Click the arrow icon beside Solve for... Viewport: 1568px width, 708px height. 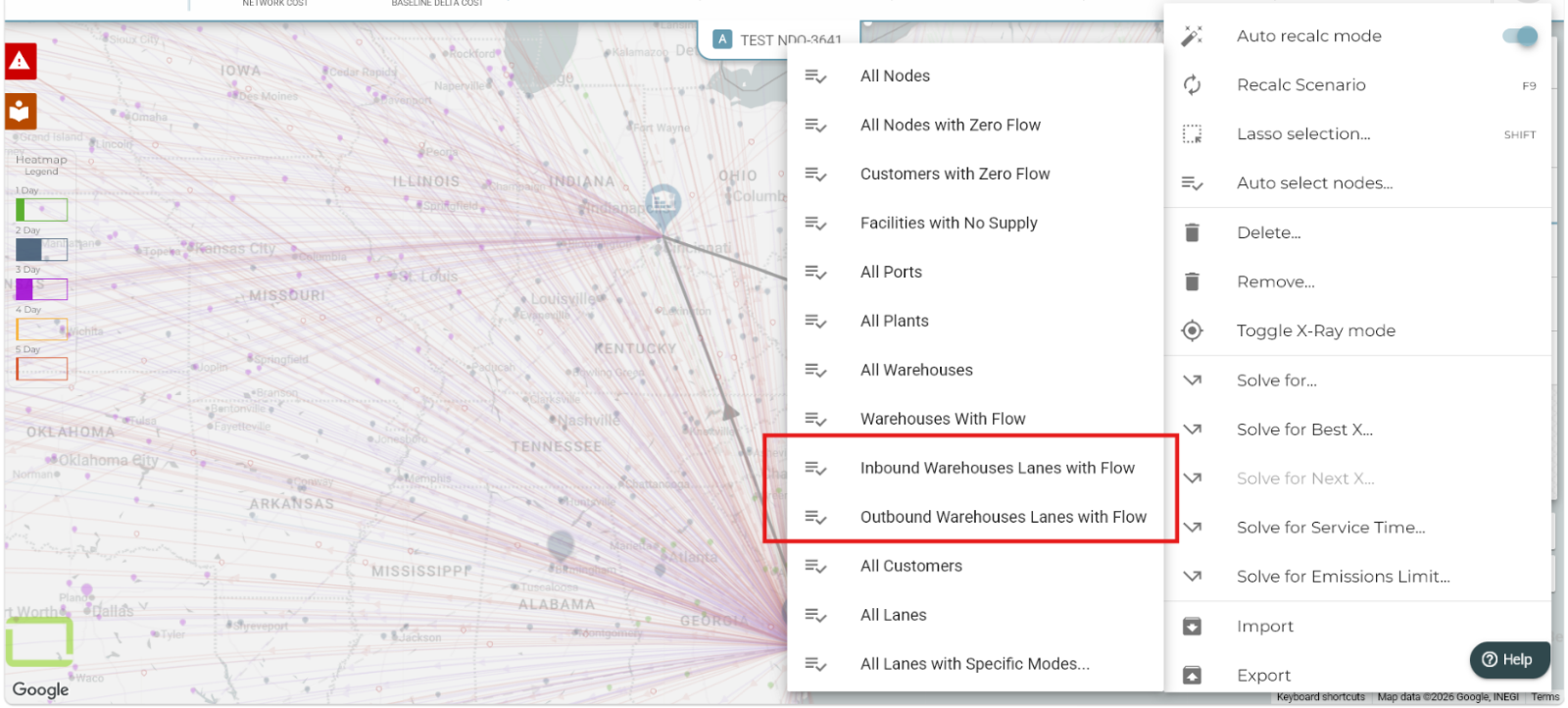pyautogui.click(x=1192, y=380)
